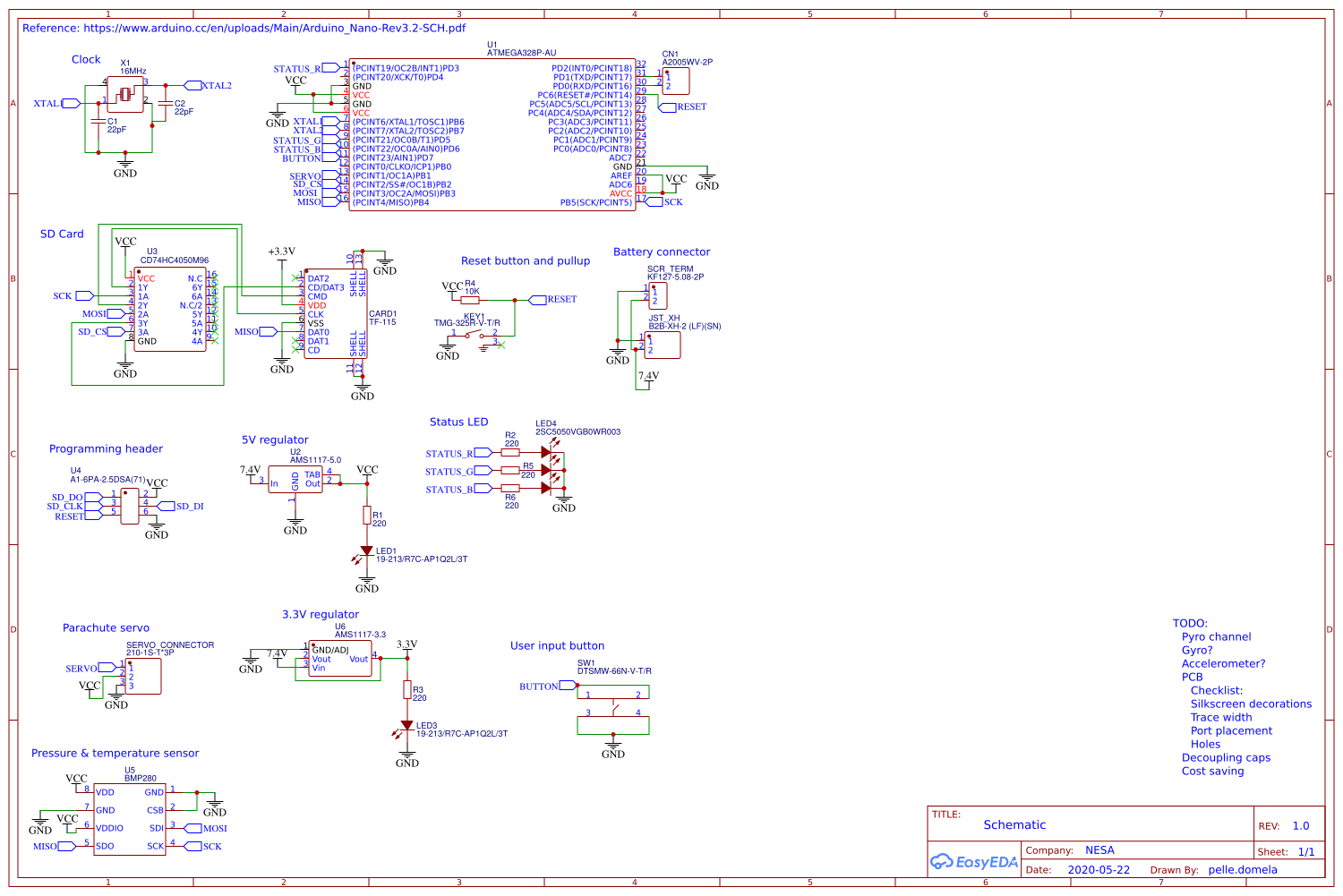Image resolution: width=1343 pixels, height=896 pixels.
Task: Select the JST_XH battery connector symbol
Action: [663, 346]
